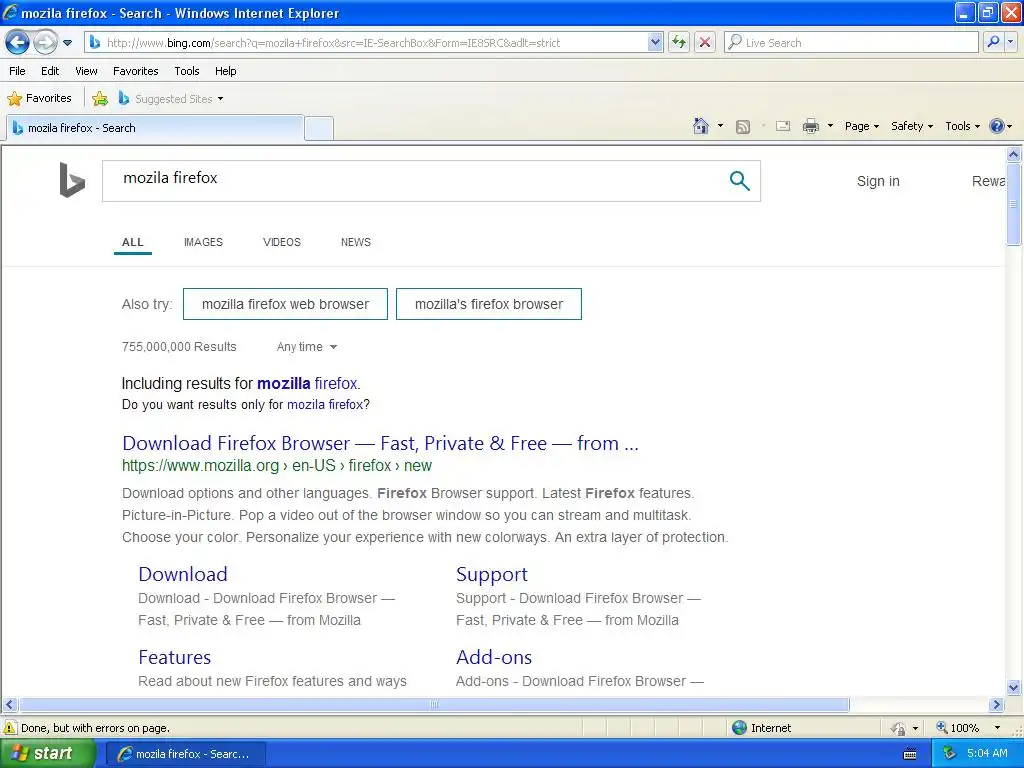
Task: Open the Tools menu in menu bar
Action: pos(187,71)
